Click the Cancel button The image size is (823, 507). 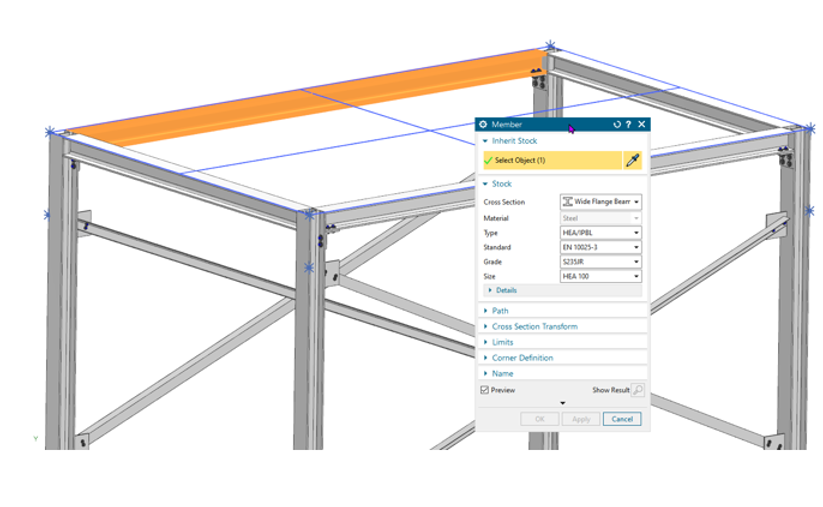(x=622, y=419)
